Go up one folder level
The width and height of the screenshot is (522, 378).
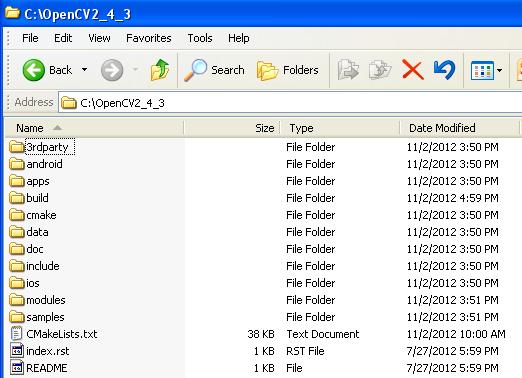pyautogui.click(x=160, y=70)
